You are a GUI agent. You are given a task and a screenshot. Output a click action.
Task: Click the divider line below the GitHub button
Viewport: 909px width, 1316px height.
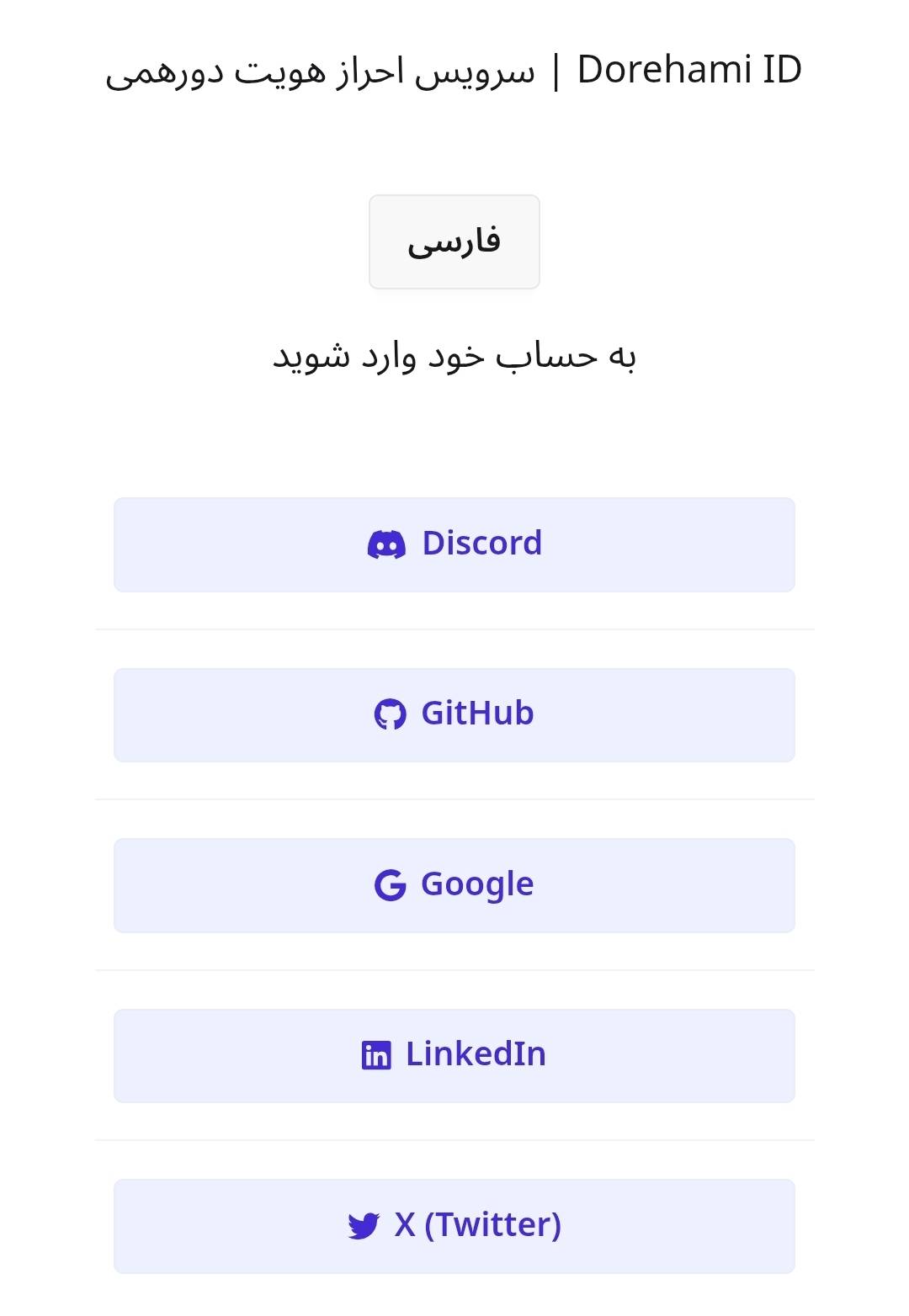(x=454, y=799)
